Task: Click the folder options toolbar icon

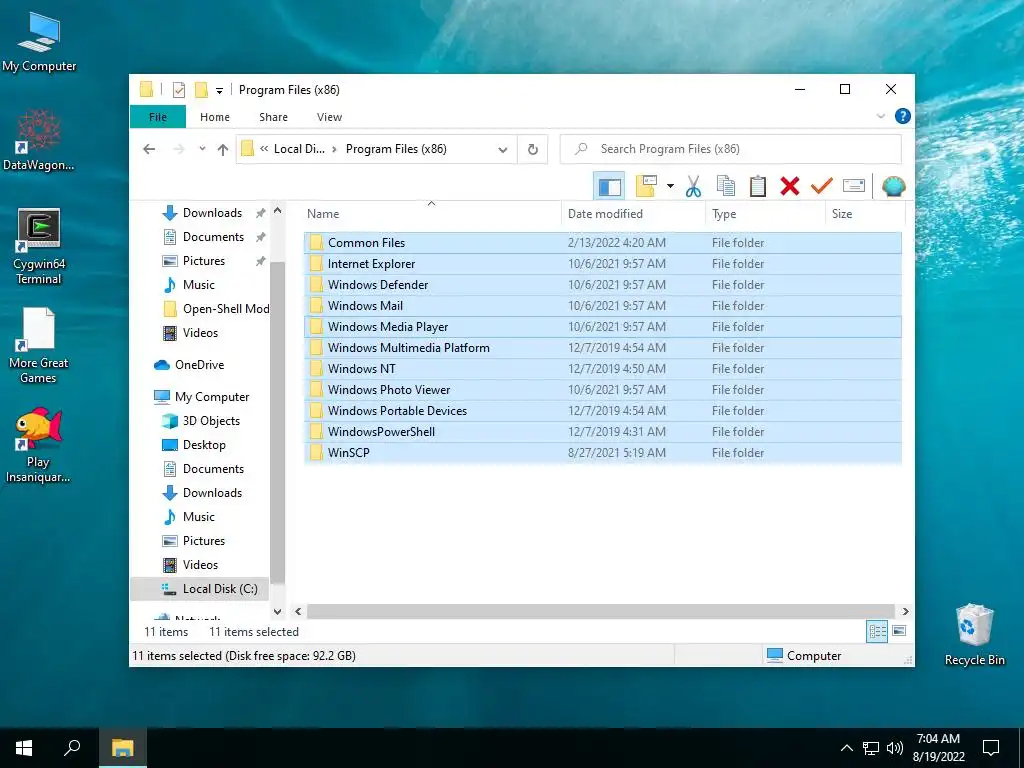Action: tap(646, 186)
